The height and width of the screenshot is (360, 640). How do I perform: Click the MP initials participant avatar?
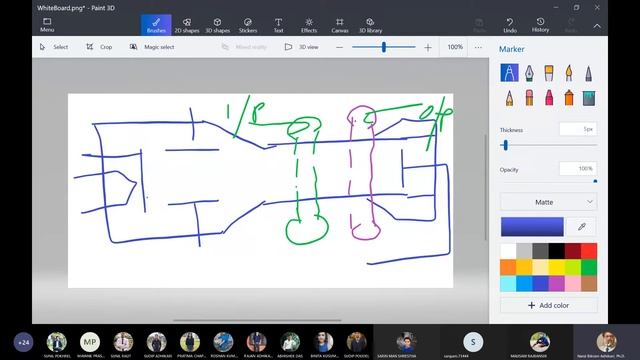[x=90, y=342]
